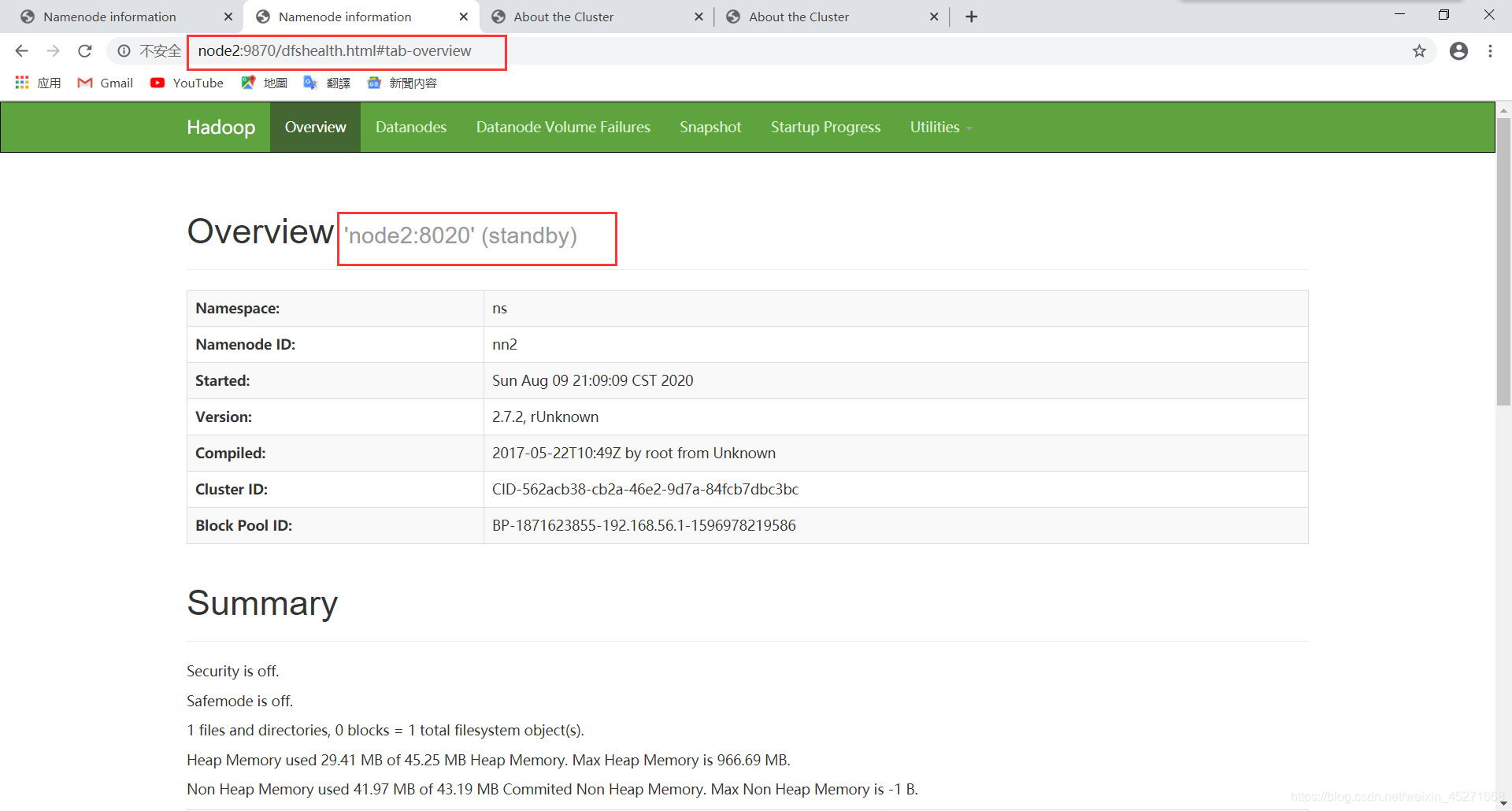Open the Snapshot page

(710, 127)
